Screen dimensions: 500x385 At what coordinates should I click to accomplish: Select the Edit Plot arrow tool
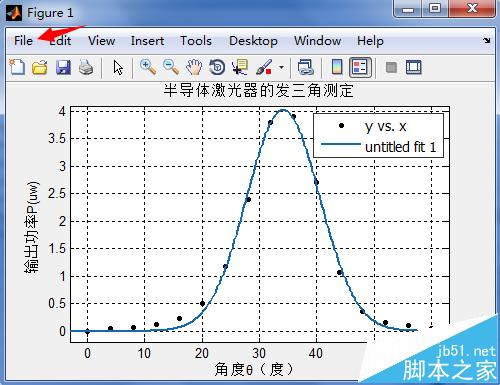118,67
